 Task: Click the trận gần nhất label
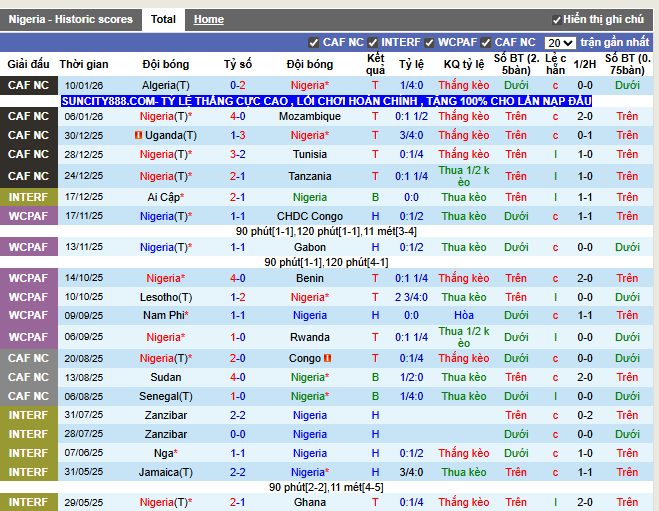(614, 42)
